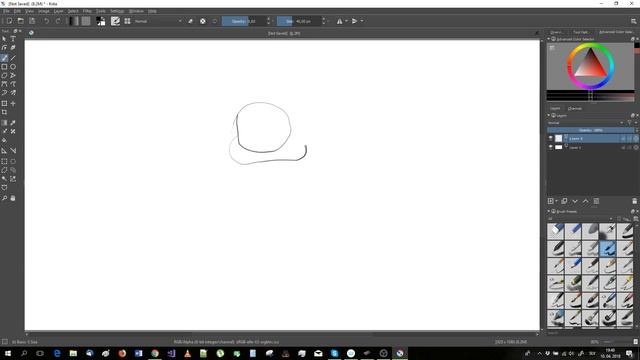Viewport: 640px width, 360px height.
Task: Open the Chrome icon in the taskbar
Action: (x=155, y=353)
